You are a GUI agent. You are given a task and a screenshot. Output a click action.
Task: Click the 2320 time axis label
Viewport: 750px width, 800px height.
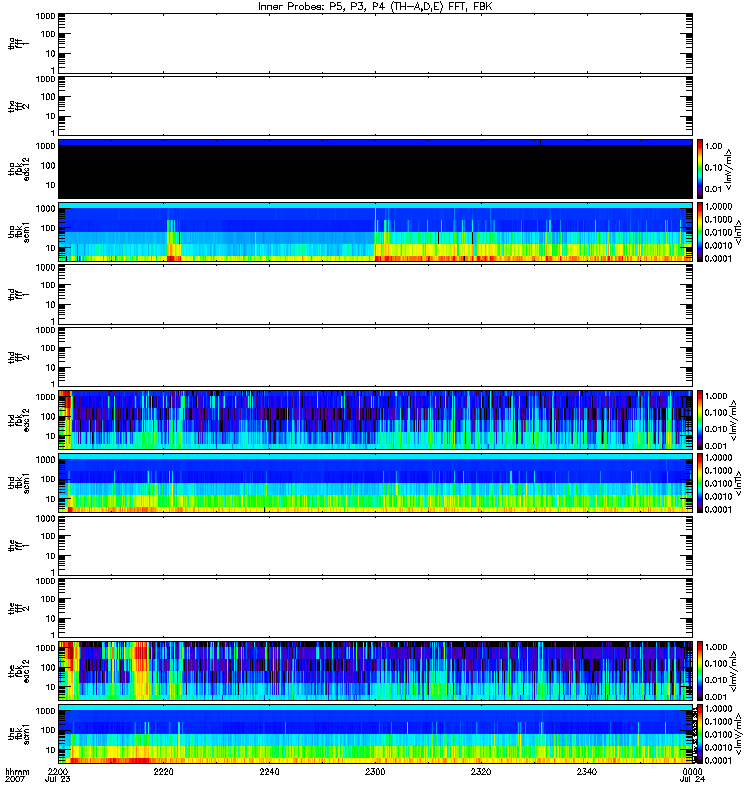[481, 771]
